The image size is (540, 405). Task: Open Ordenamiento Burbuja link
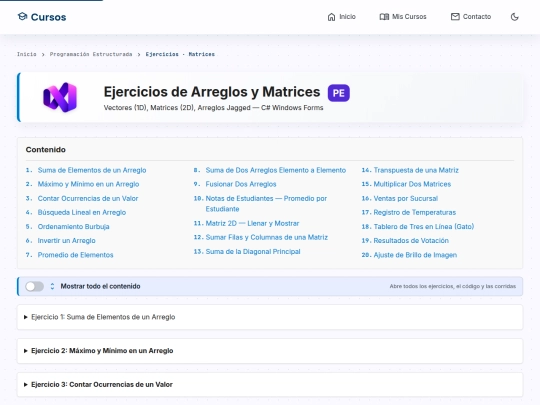pyautogui.click(x=74, y=227)
